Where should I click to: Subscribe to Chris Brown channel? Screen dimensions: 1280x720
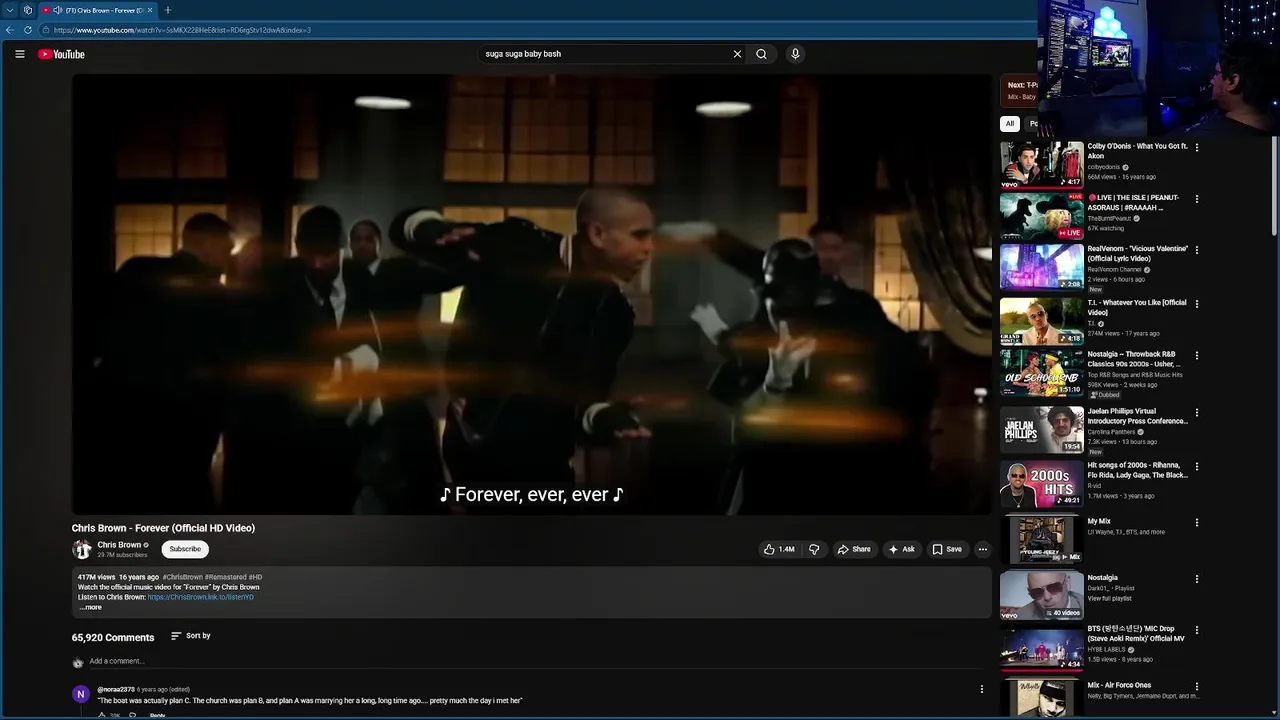click(185, 549)
